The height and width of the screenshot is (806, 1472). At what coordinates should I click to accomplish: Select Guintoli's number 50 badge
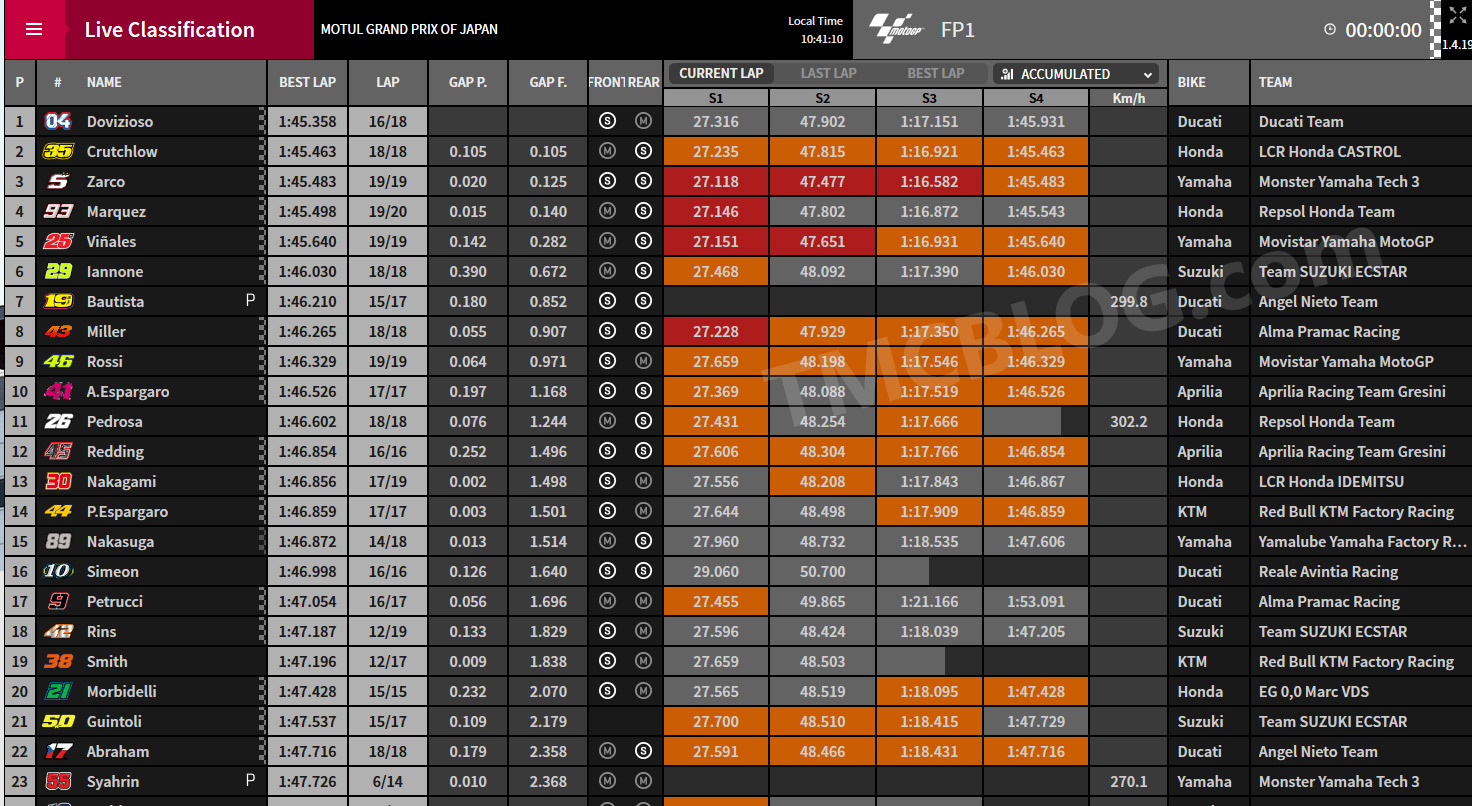pos(58,721)
